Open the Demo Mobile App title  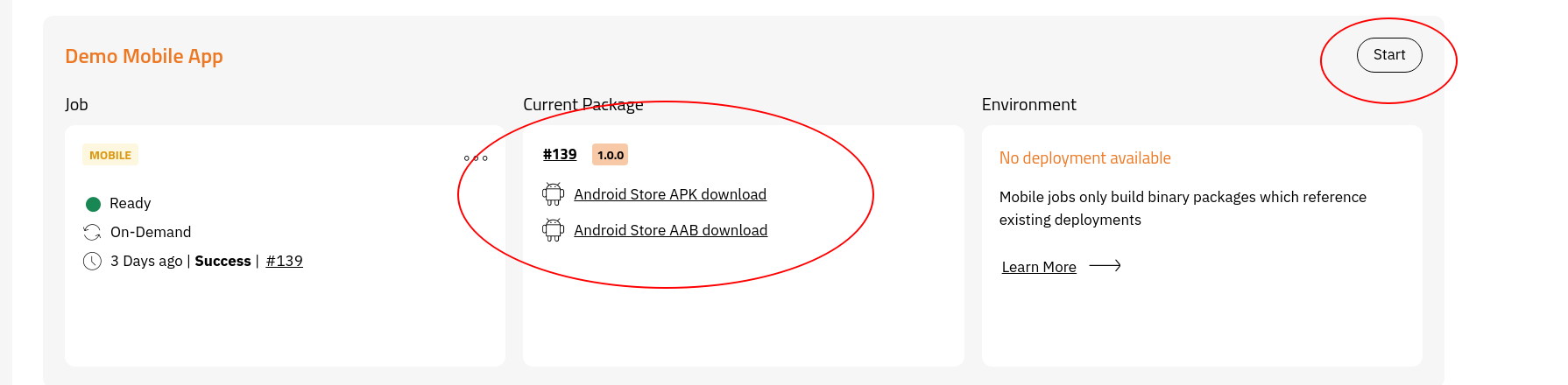tap(144, 56)
